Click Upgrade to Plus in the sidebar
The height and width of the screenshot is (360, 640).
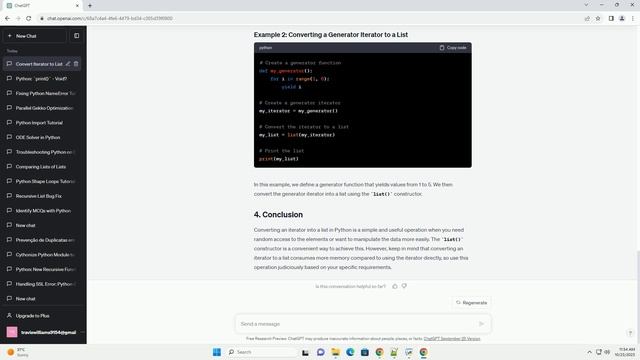tap(42, 316)
